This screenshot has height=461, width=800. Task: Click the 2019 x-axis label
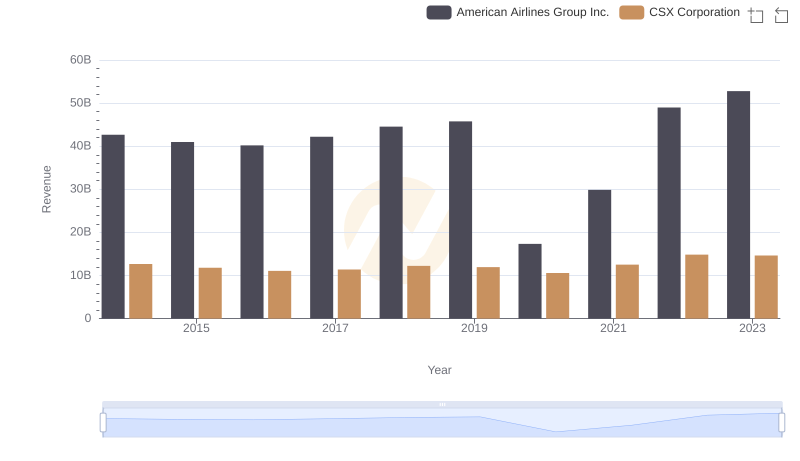pyautogui.click(x=474, y=328)
